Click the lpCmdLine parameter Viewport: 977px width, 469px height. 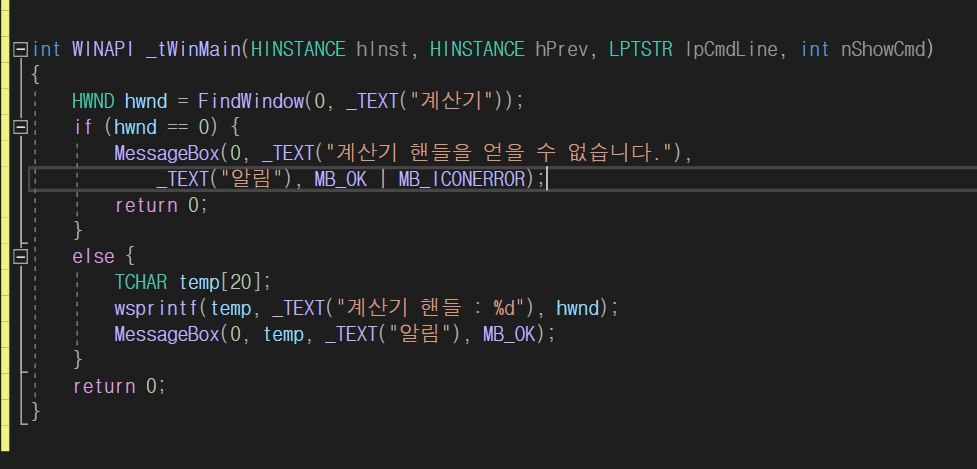coord(732,49)
